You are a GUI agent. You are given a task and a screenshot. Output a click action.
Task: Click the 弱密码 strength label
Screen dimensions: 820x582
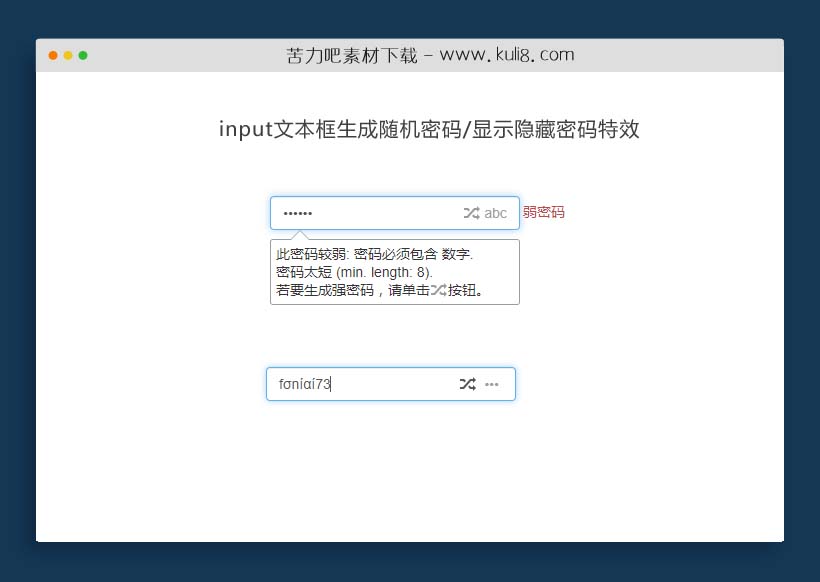click(543, 212)
